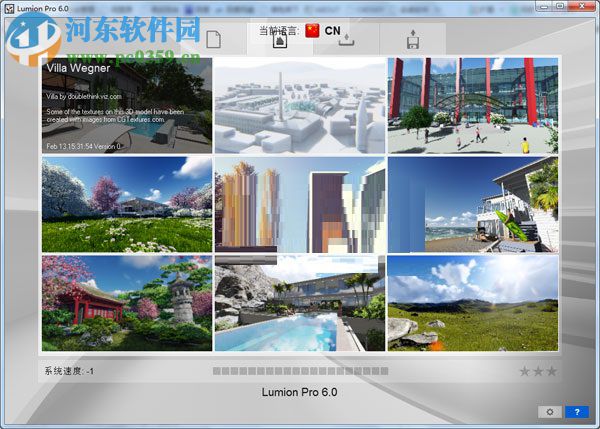
Task: Open the Save scene tab with floppy icon
Action: 412,39
